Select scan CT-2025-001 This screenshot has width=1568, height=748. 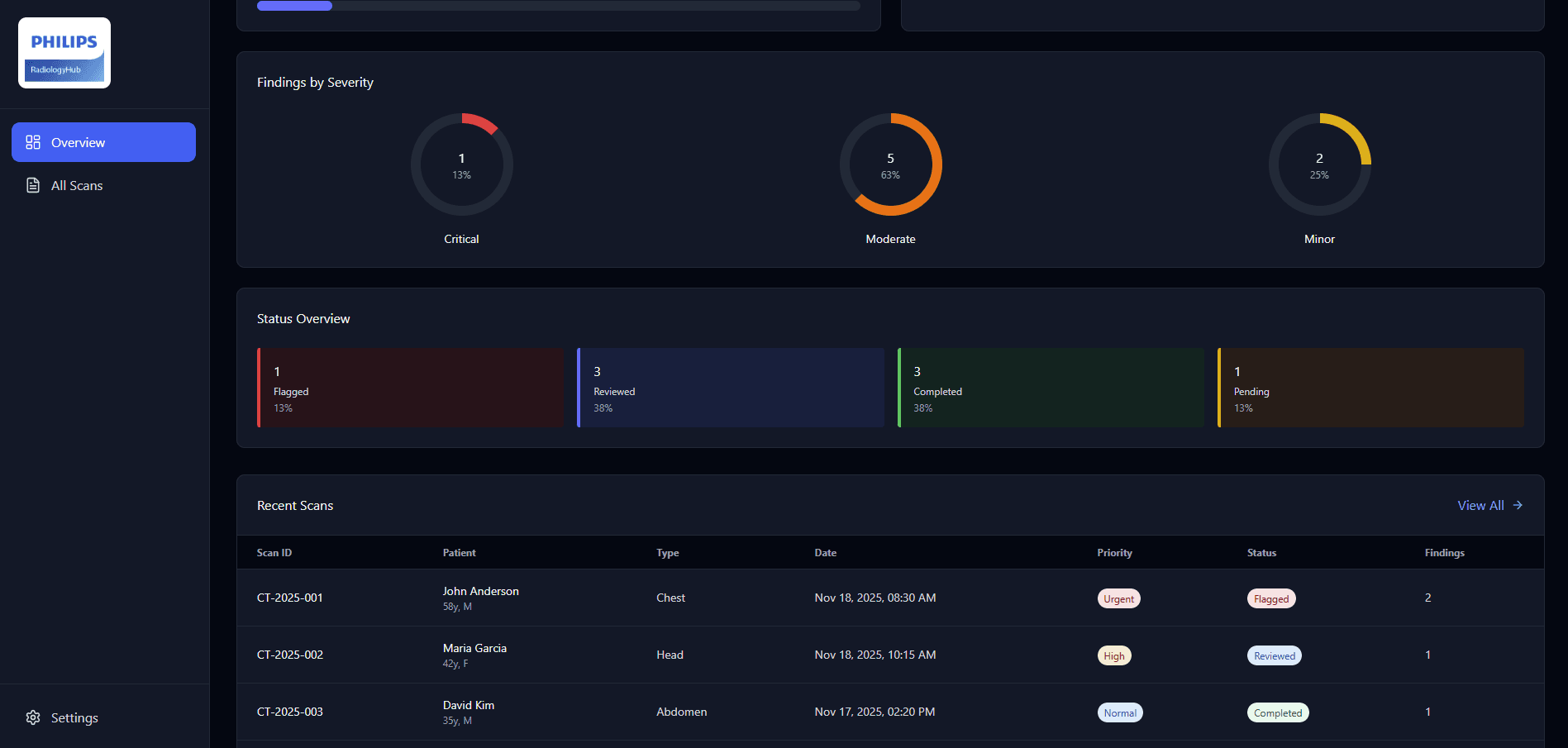(290, 598)
